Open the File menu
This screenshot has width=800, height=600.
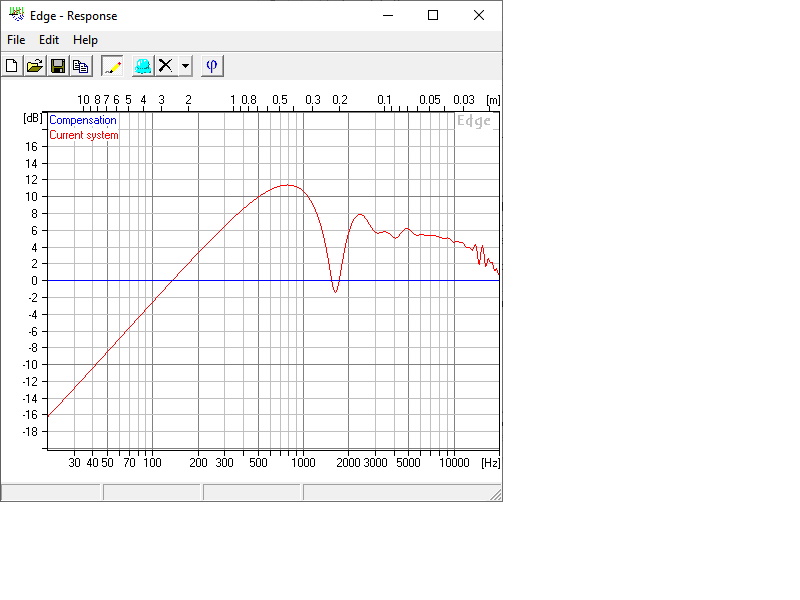[16, 40]
